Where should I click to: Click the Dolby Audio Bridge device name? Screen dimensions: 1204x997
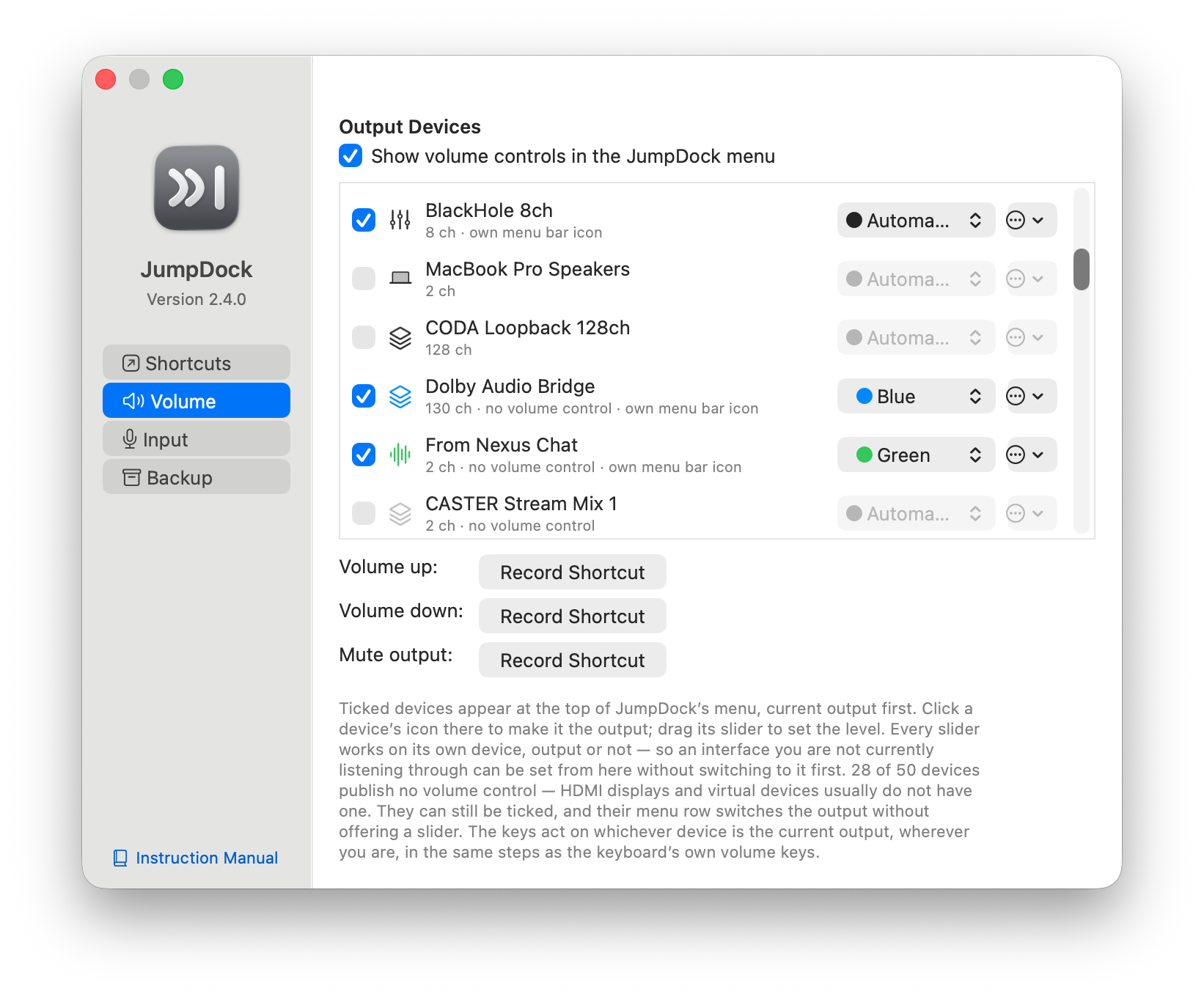[510, 386]
